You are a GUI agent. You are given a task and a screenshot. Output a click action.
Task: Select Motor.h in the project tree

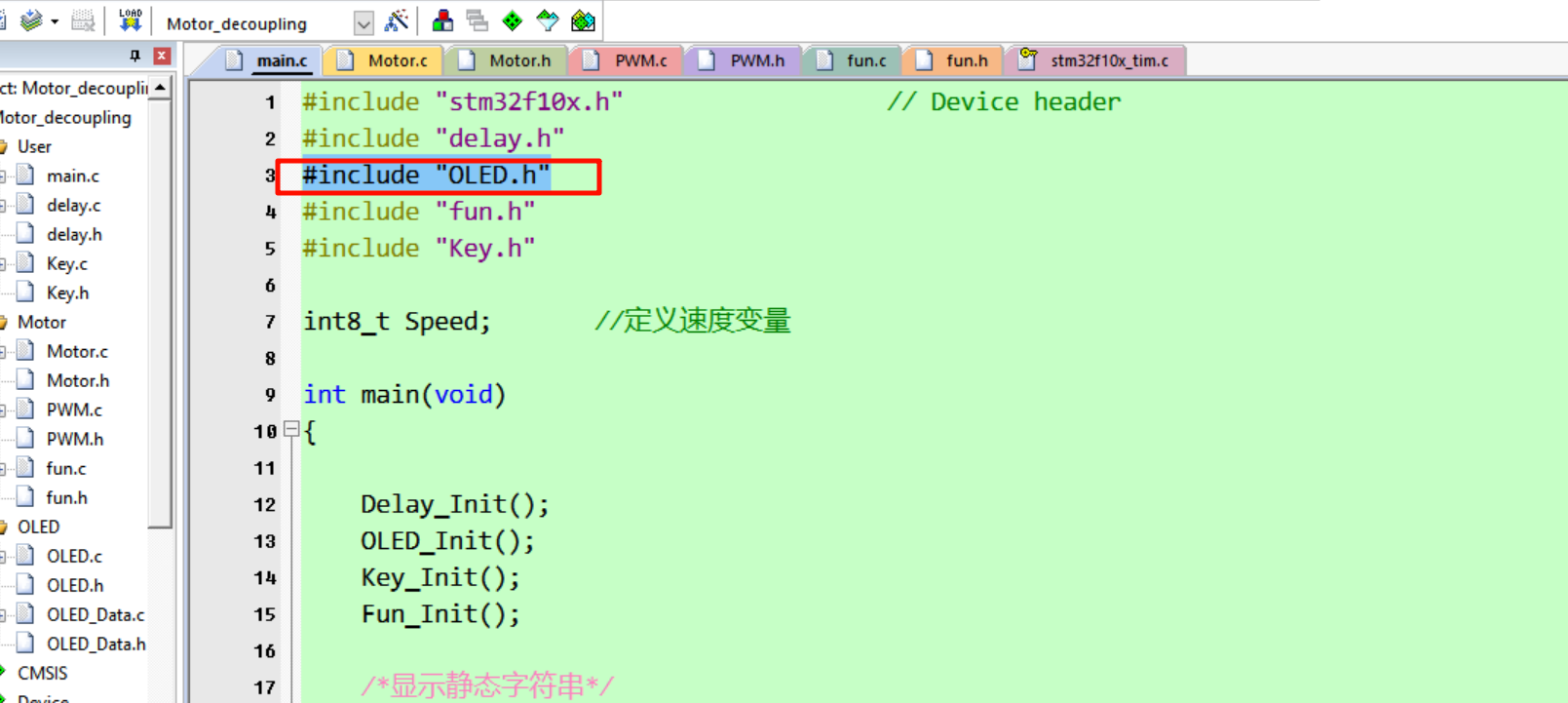tap(78, 380)
